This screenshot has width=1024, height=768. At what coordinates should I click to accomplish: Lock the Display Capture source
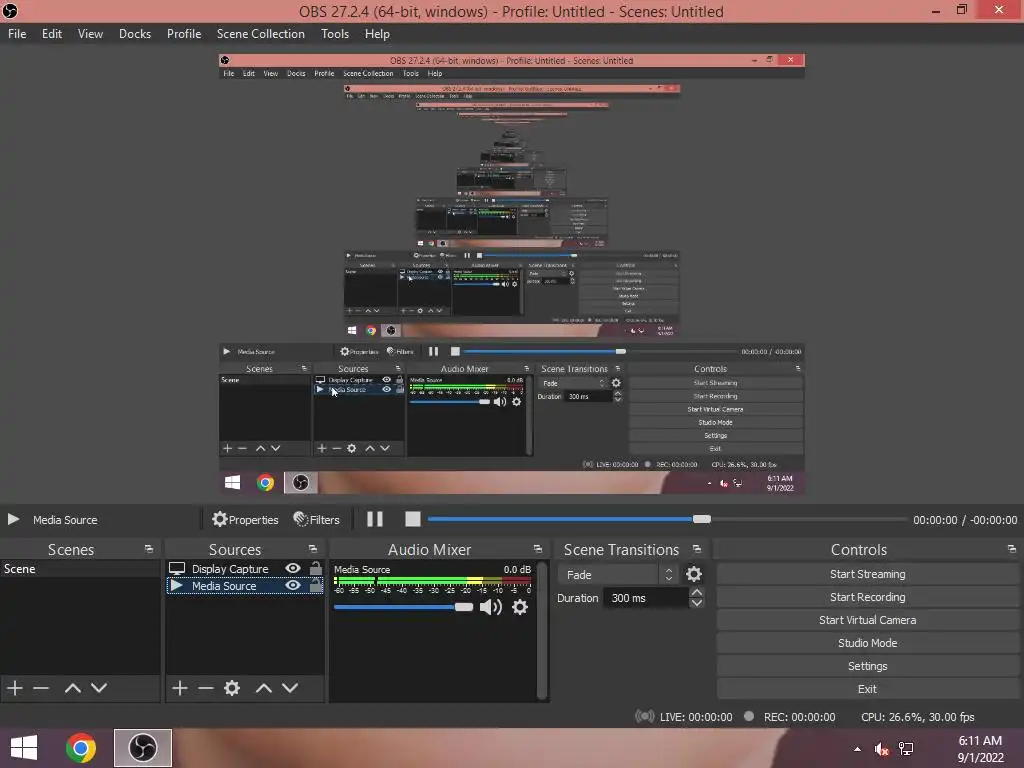(x=315, y=568)
